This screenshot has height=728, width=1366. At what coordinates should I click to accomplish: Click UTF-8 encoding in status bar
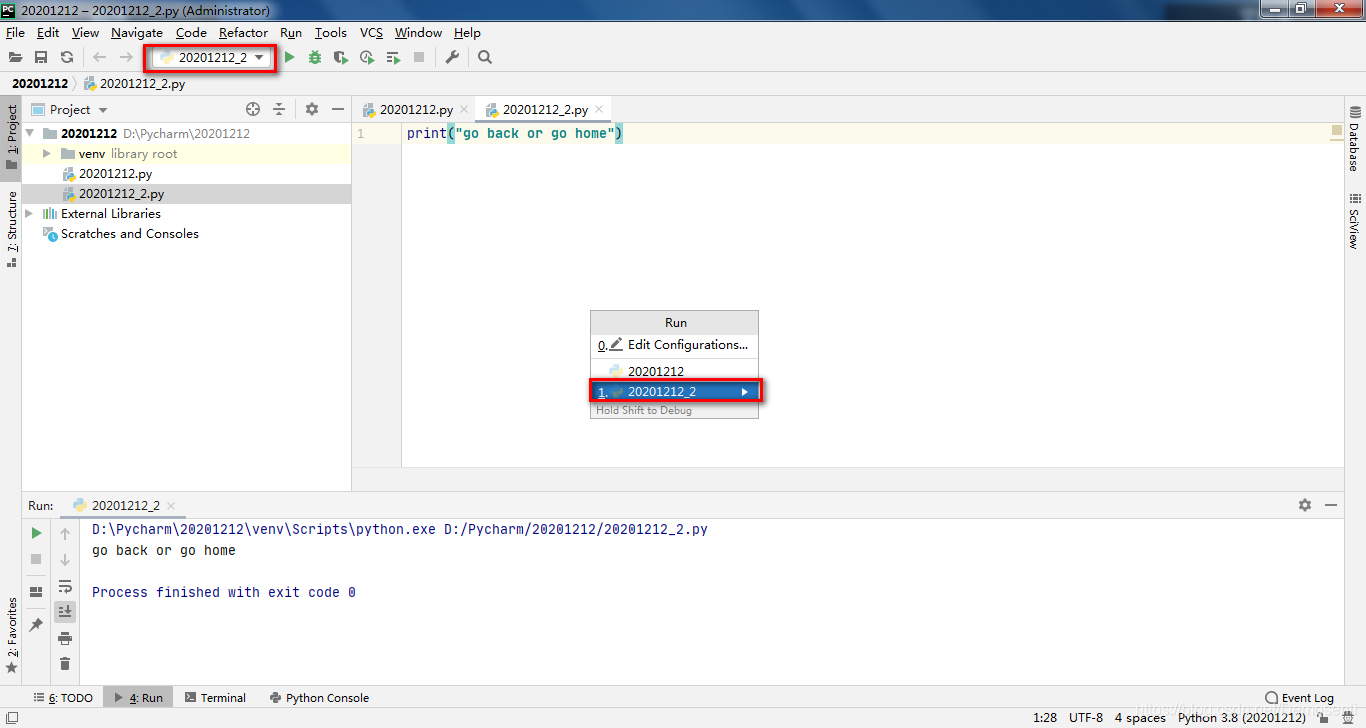pos(1086,717)
